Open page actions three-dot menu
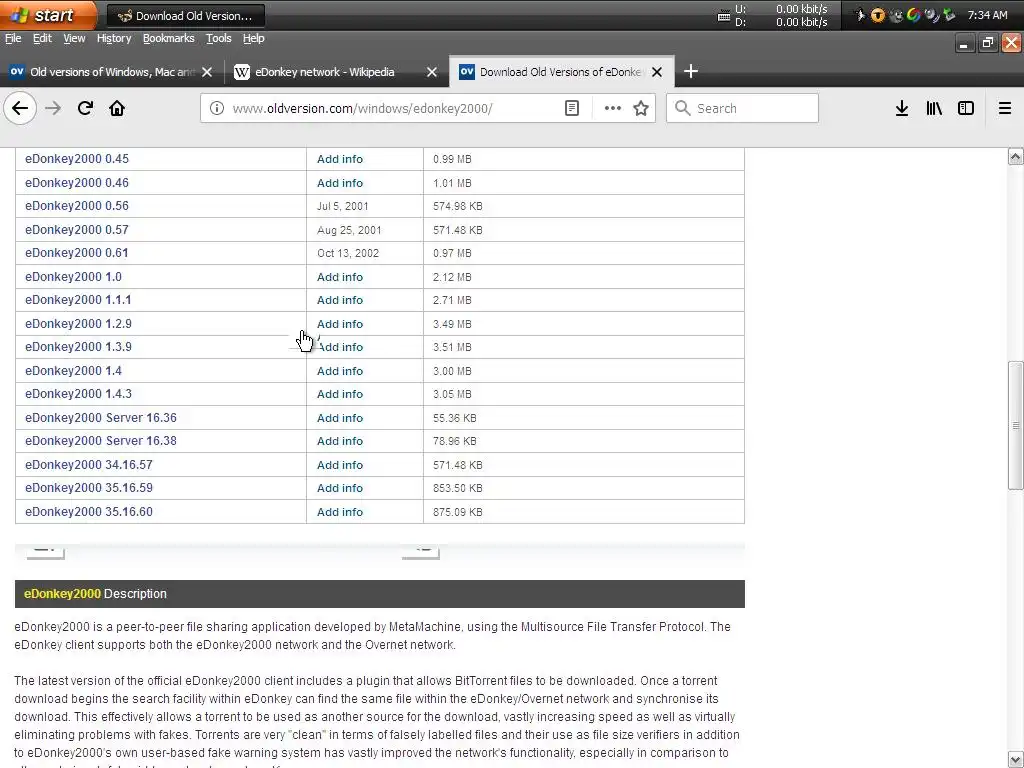This screenshot has width=1024, height=768. tap(613, 108)
